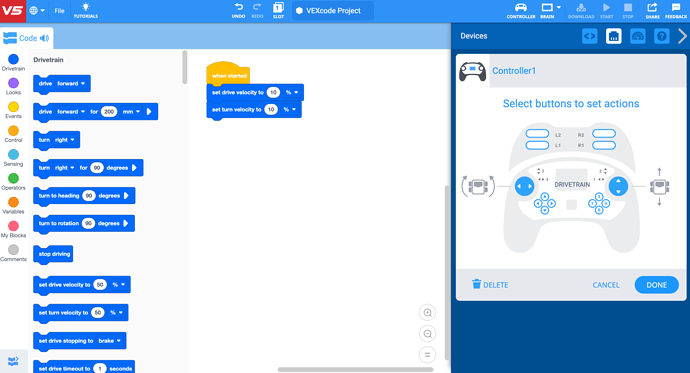Select the left joystick on controller diagram
The height and width of the screenshot is (373, 690).
[x=524, y=186]
